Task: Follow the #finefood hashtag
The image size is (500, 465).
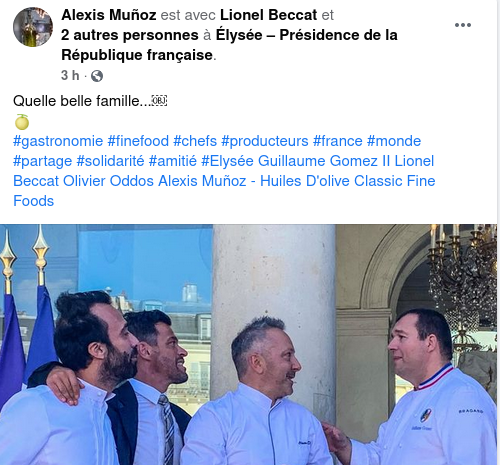Action: pos(138,141)
